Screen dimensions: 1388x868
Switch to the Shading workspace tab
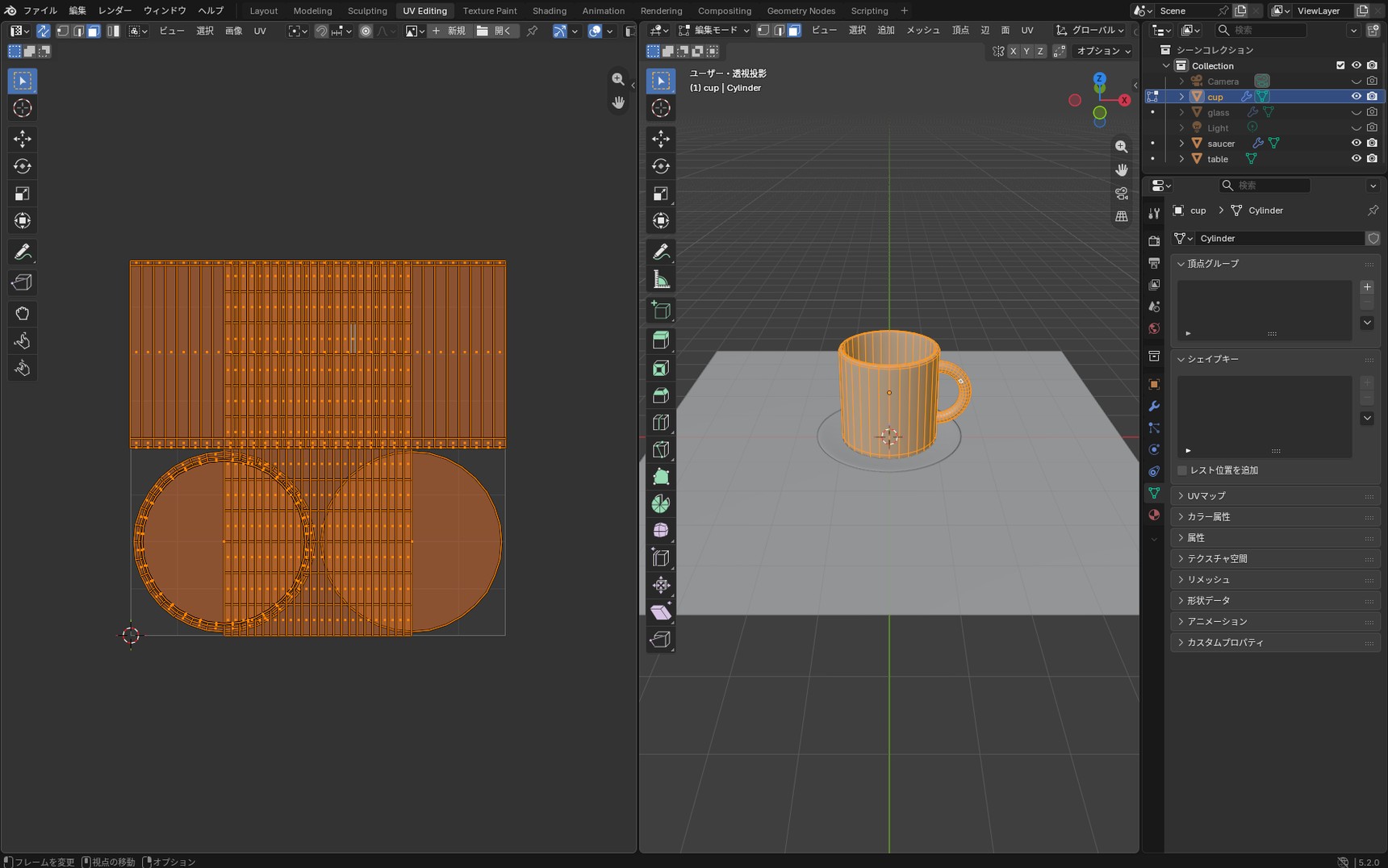(550, 10)
